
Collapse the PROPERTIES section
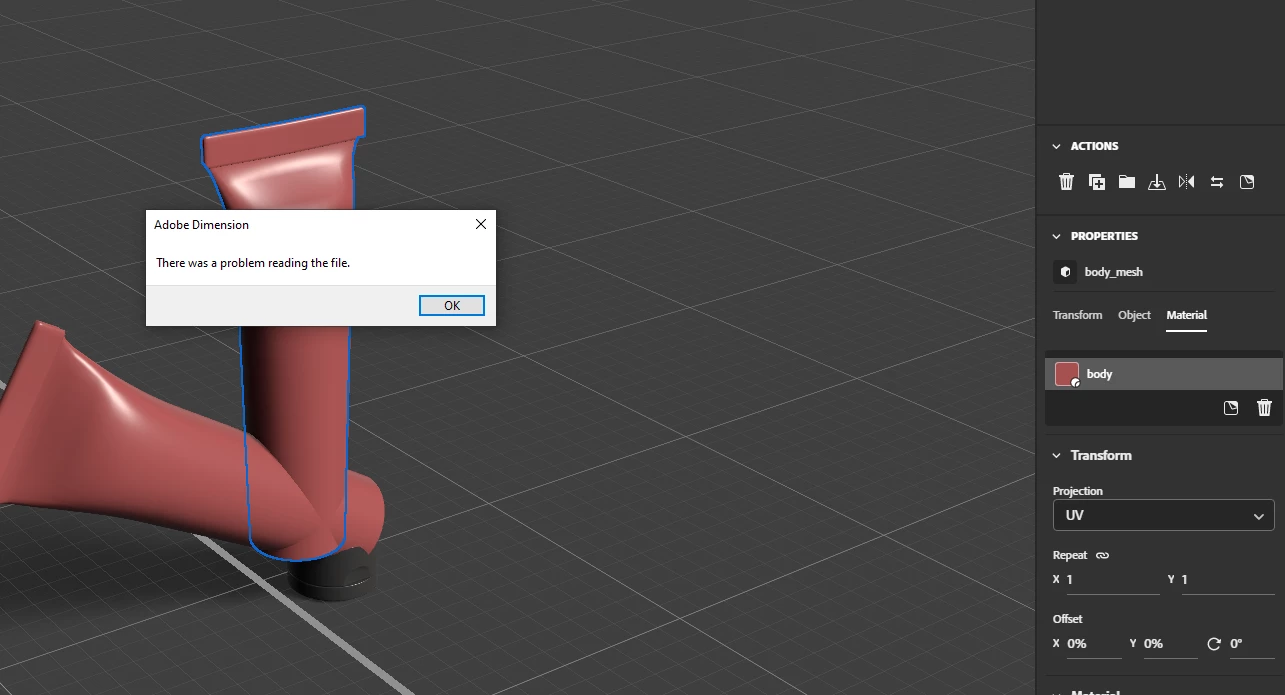point(1057,236)
